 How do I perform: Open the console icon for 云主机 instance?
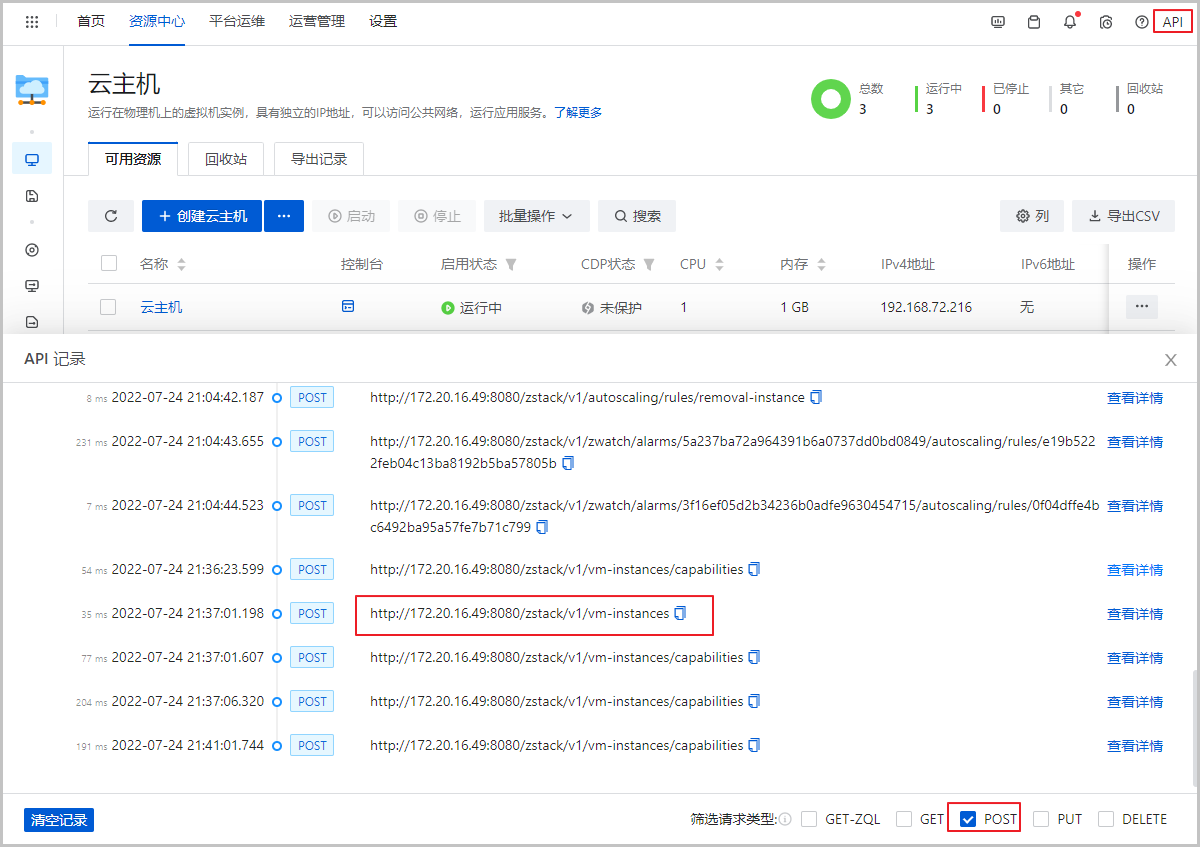pos(347,307)
